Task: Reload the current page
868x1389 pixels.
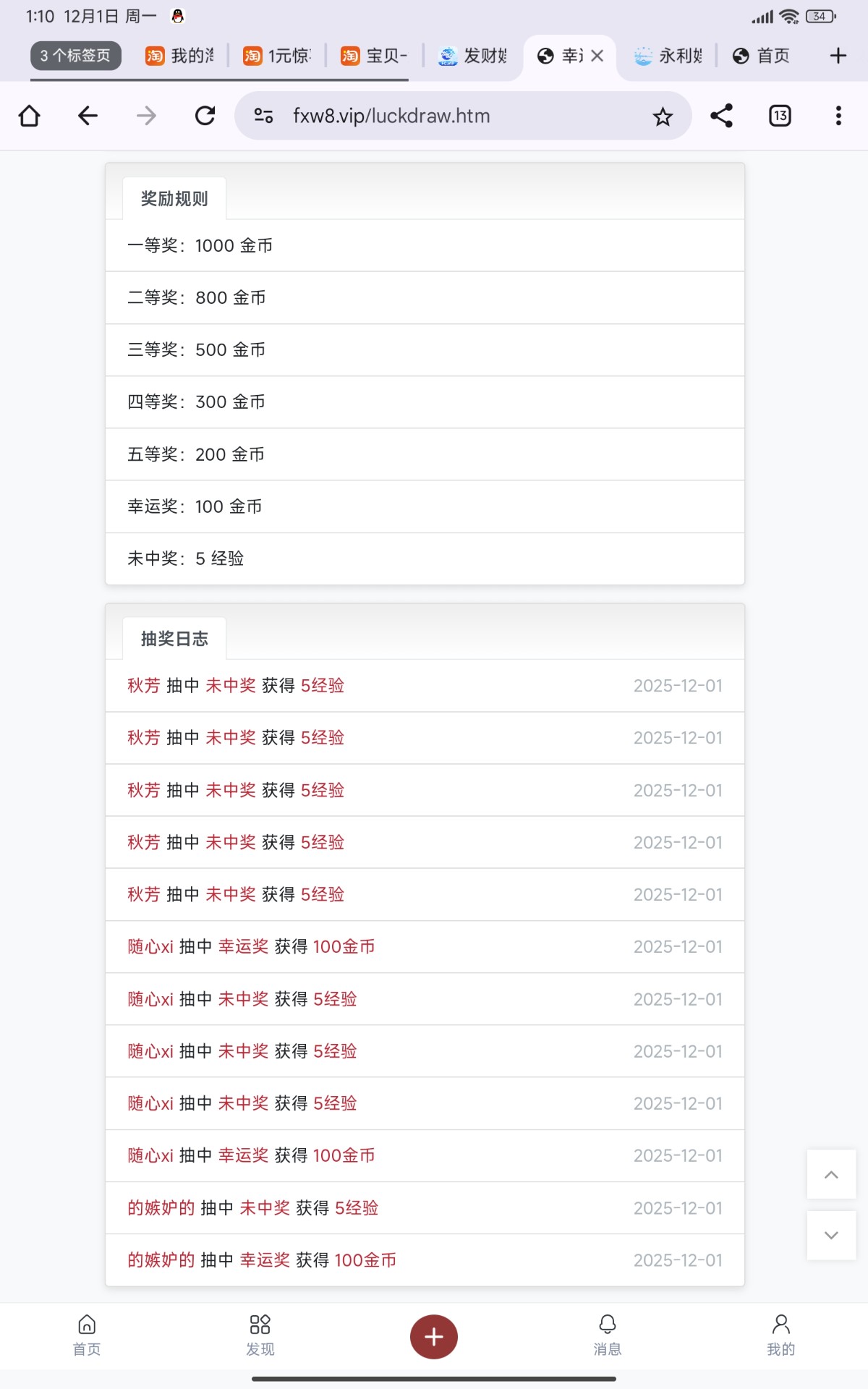Action: [205, 116]
